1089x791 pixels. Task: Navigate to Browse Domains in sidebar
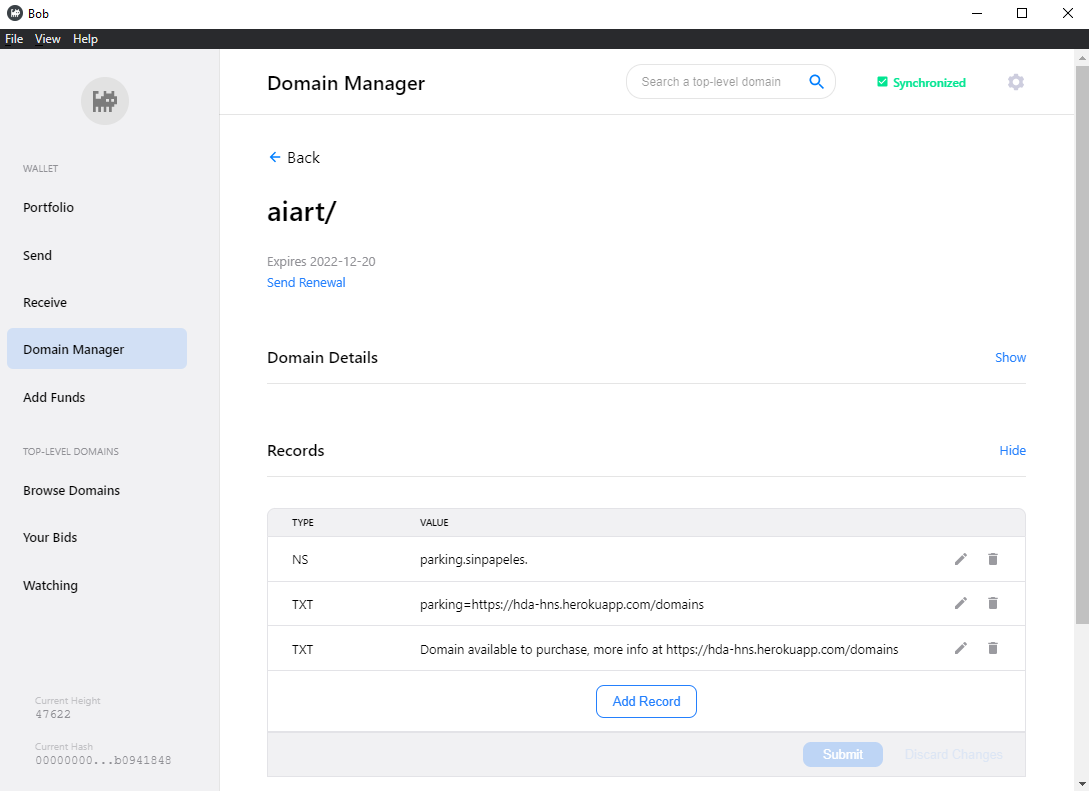[71, 490]
